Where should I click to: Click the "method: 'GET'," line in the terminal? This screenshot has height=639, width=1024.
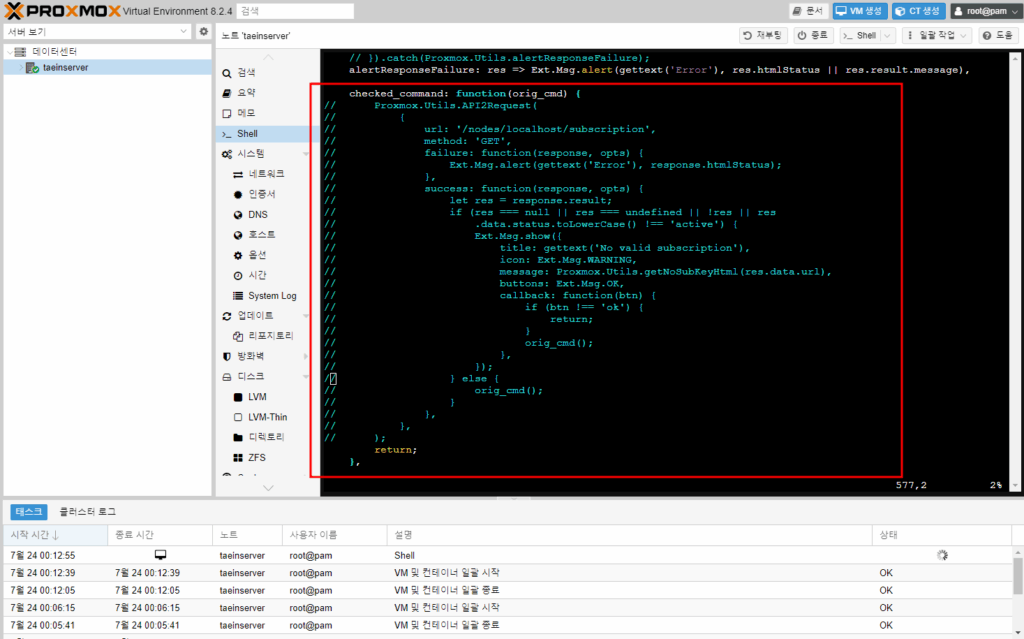click(x=468, y=141)
